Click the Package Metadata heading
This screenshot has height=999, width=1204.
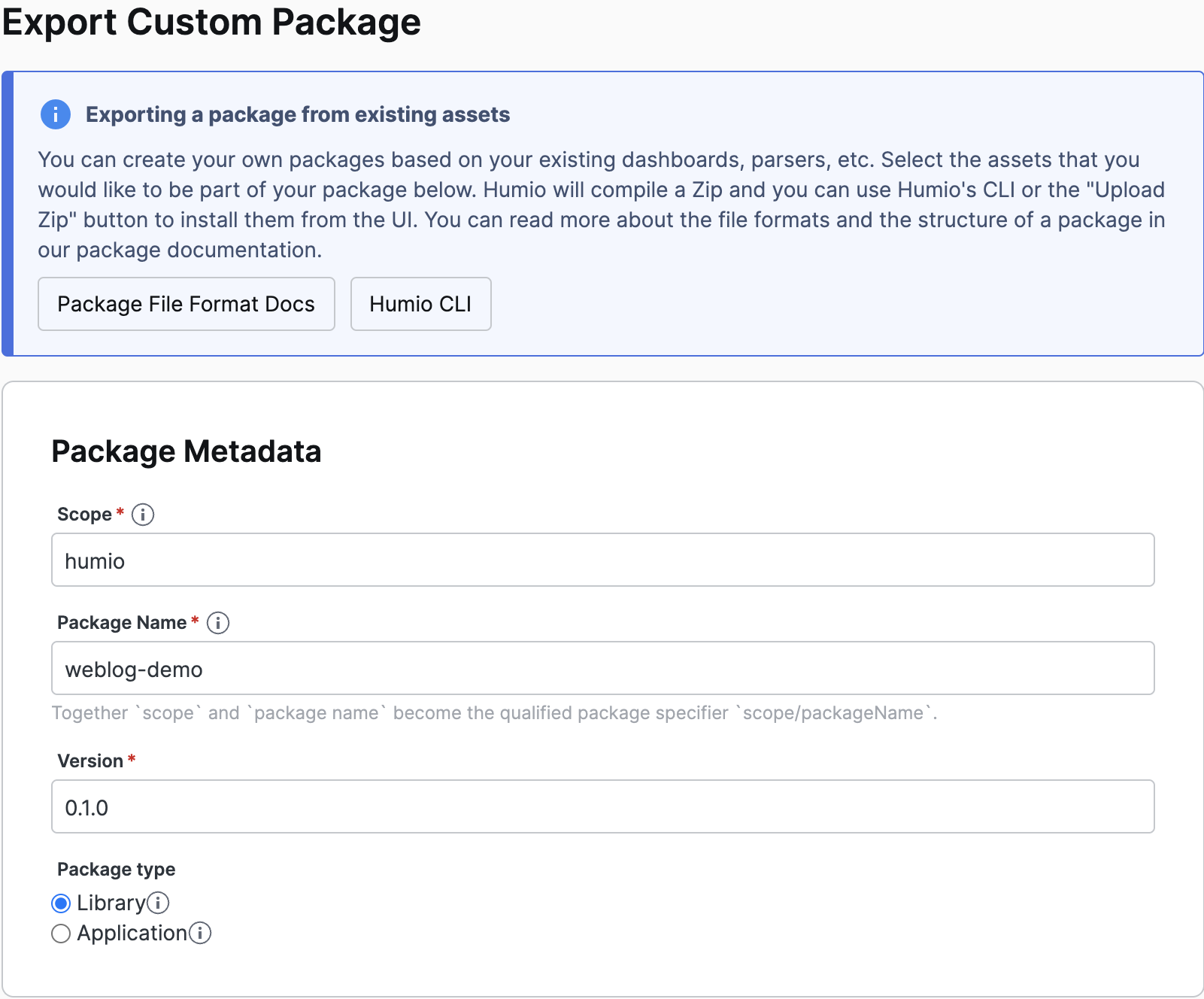(187, 451)
